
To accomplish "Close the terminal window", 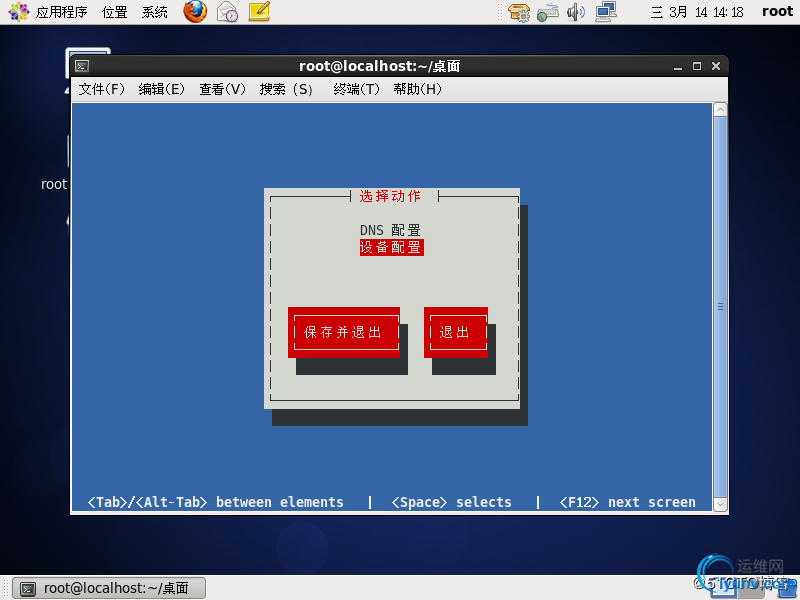I will pos(716,66).
